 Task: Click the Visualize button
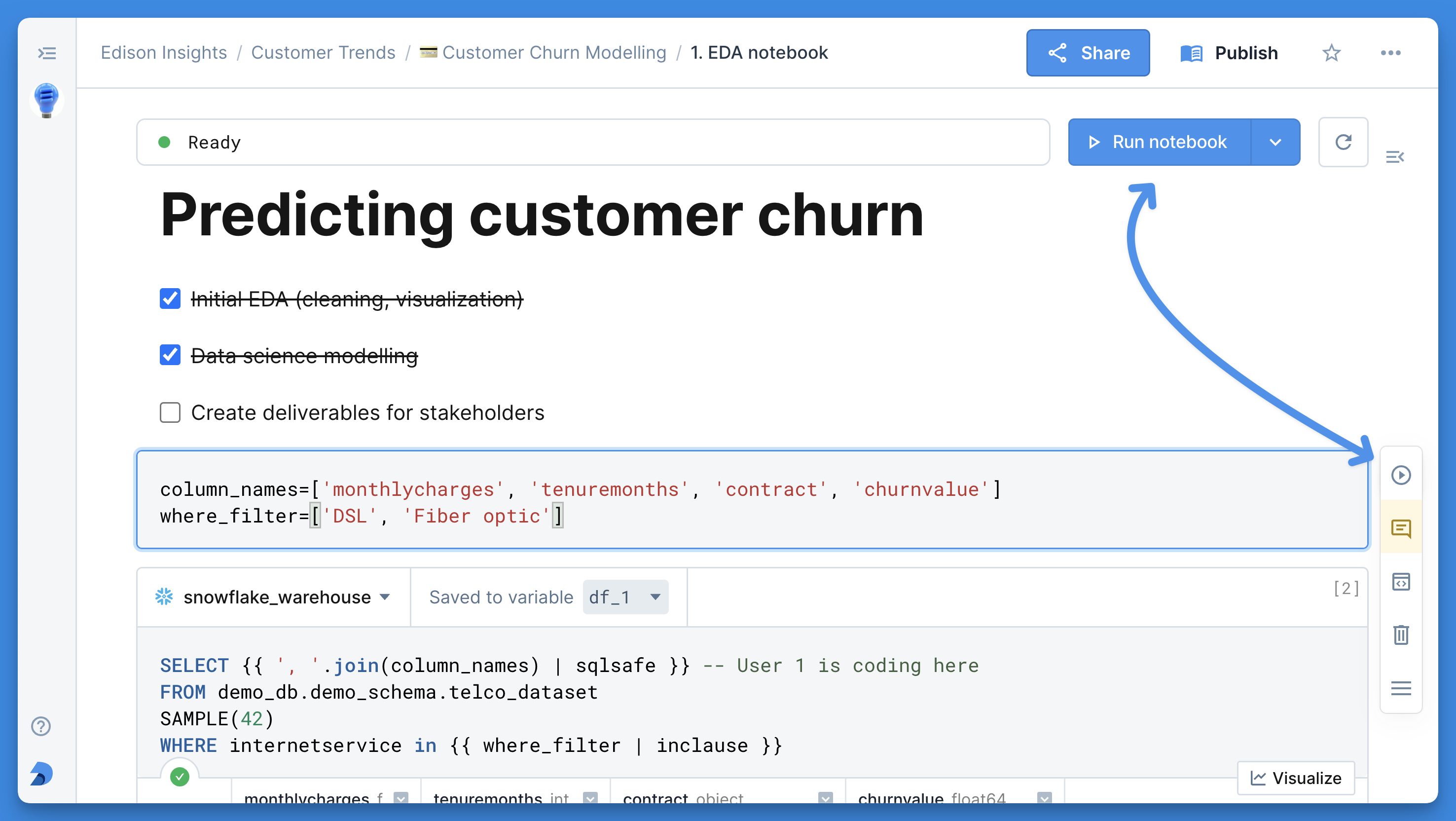point(1296,778)
